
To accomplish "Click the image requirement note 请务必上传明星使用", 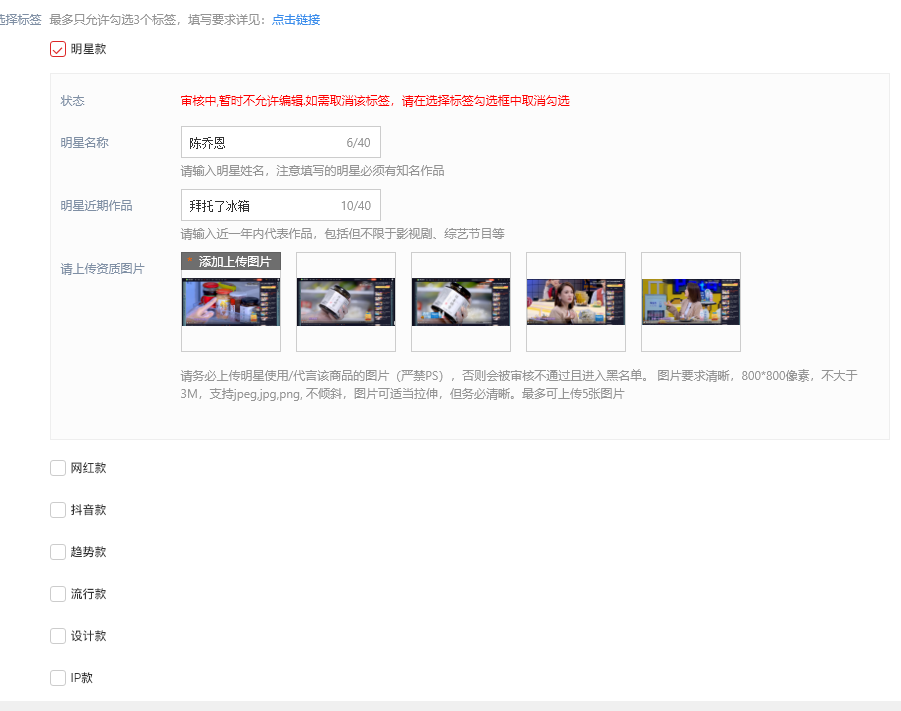I will pos(519,385).
